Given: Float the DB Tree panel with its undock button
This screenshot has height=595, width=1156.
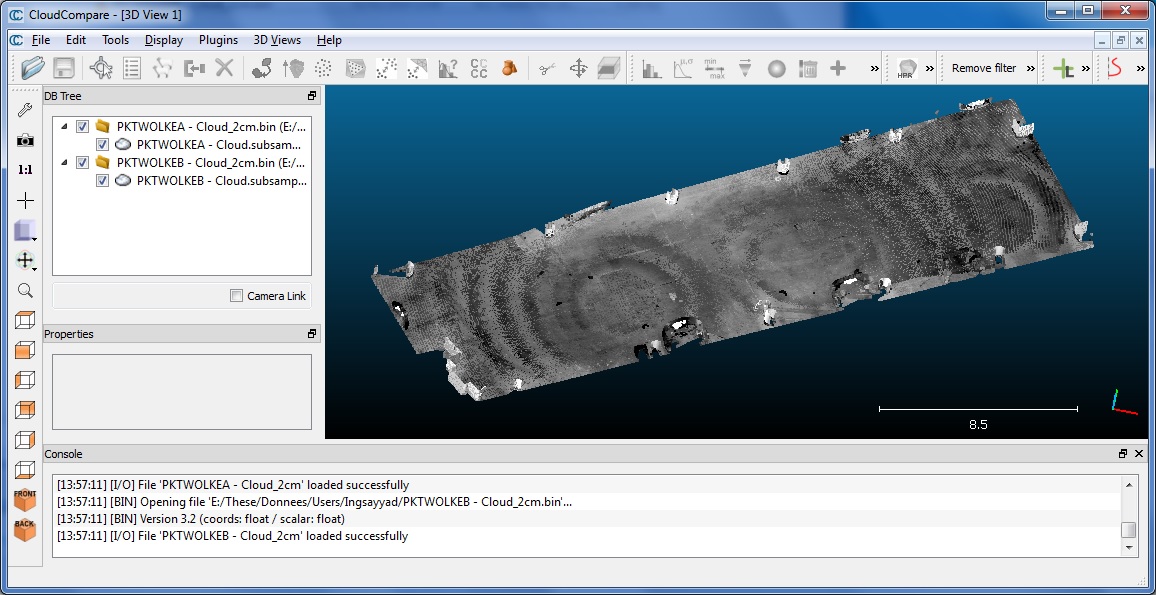Looking at the screenshot, I should 312,96.
